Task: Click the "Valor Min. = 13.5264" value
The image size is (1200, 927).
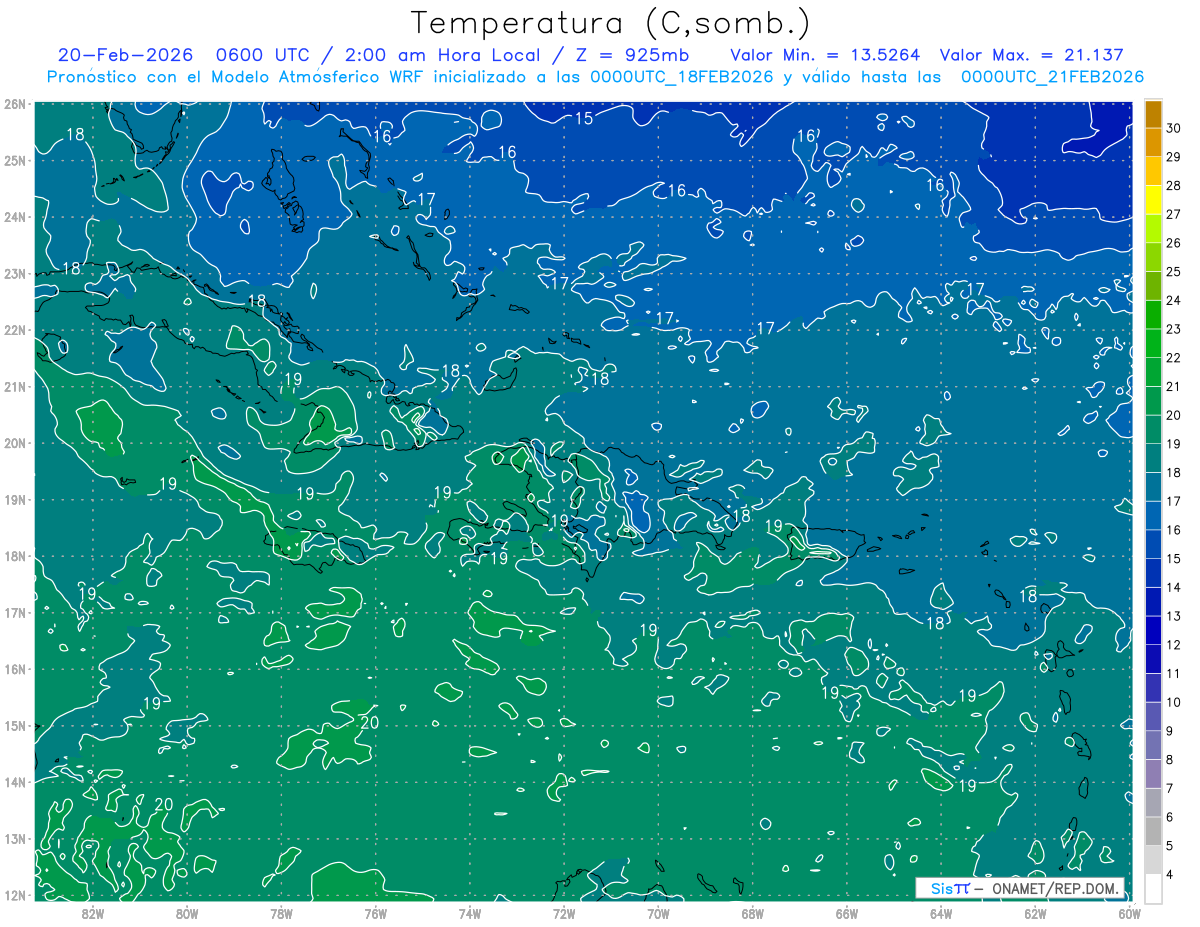Action: (826, 55)
